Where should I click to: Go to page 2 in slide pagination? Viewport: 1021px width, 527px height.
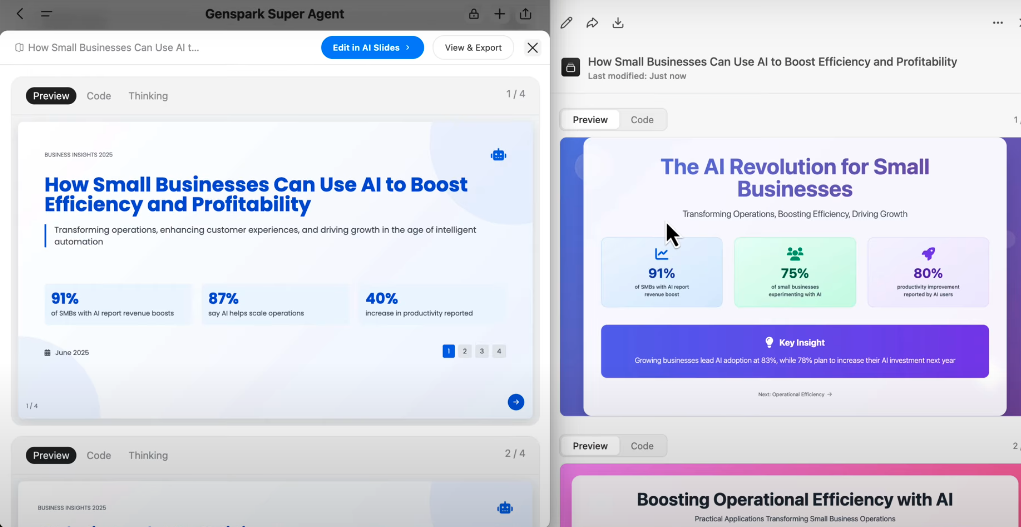point(465,351)
